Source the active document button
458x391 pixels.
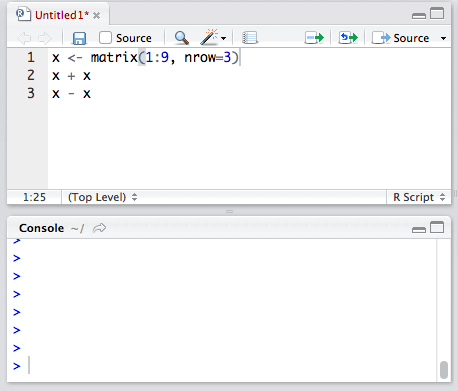tap(401, 38)
